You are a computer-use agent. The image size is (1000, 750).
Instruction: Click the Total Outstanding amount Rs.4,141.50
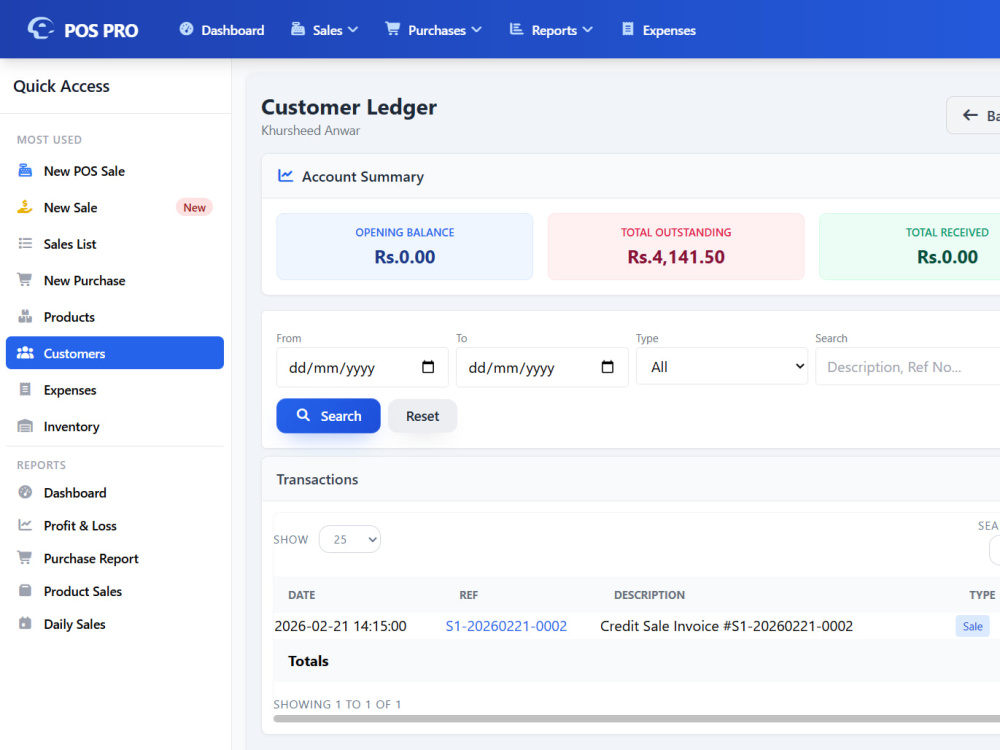[x=676, y=256]
